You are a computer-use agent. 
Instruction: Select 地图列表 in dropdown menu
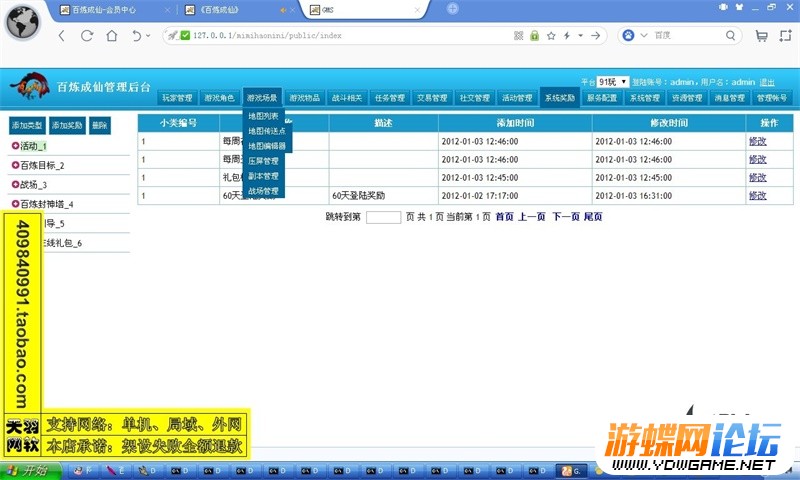263,116
